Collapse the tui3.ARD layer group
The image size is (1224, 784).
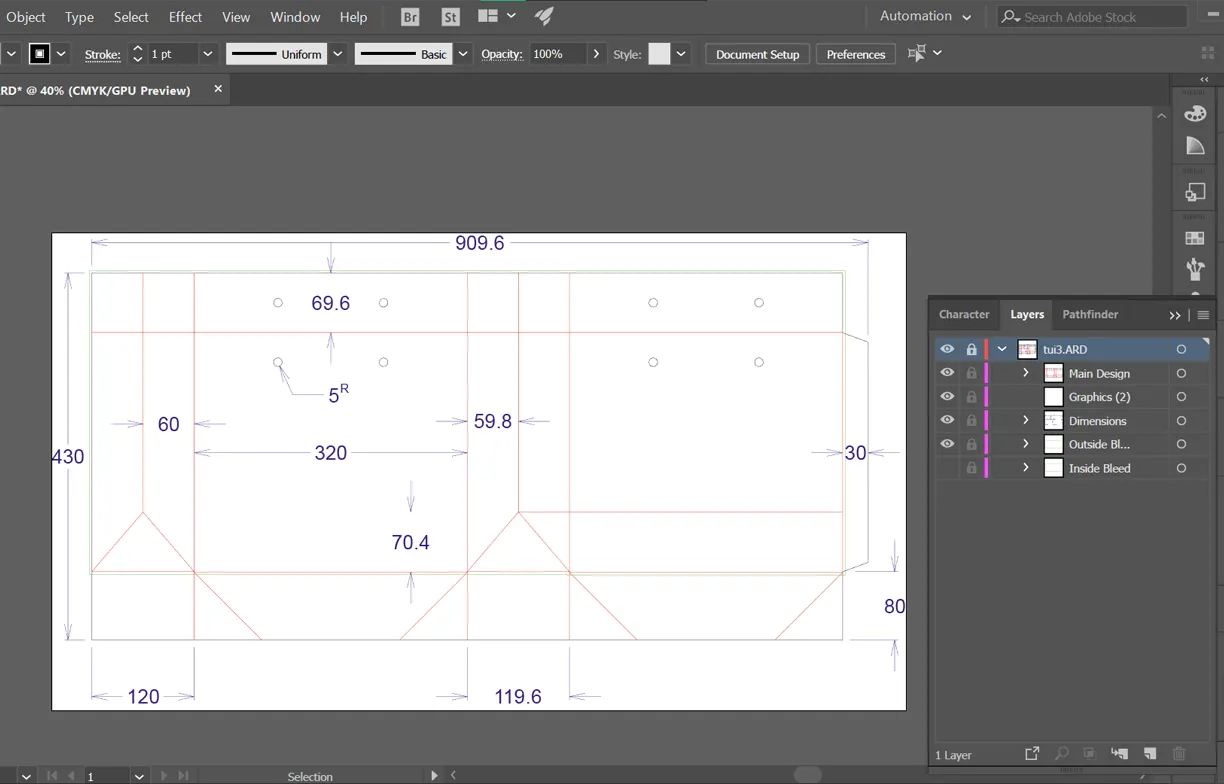[1002, 348]
